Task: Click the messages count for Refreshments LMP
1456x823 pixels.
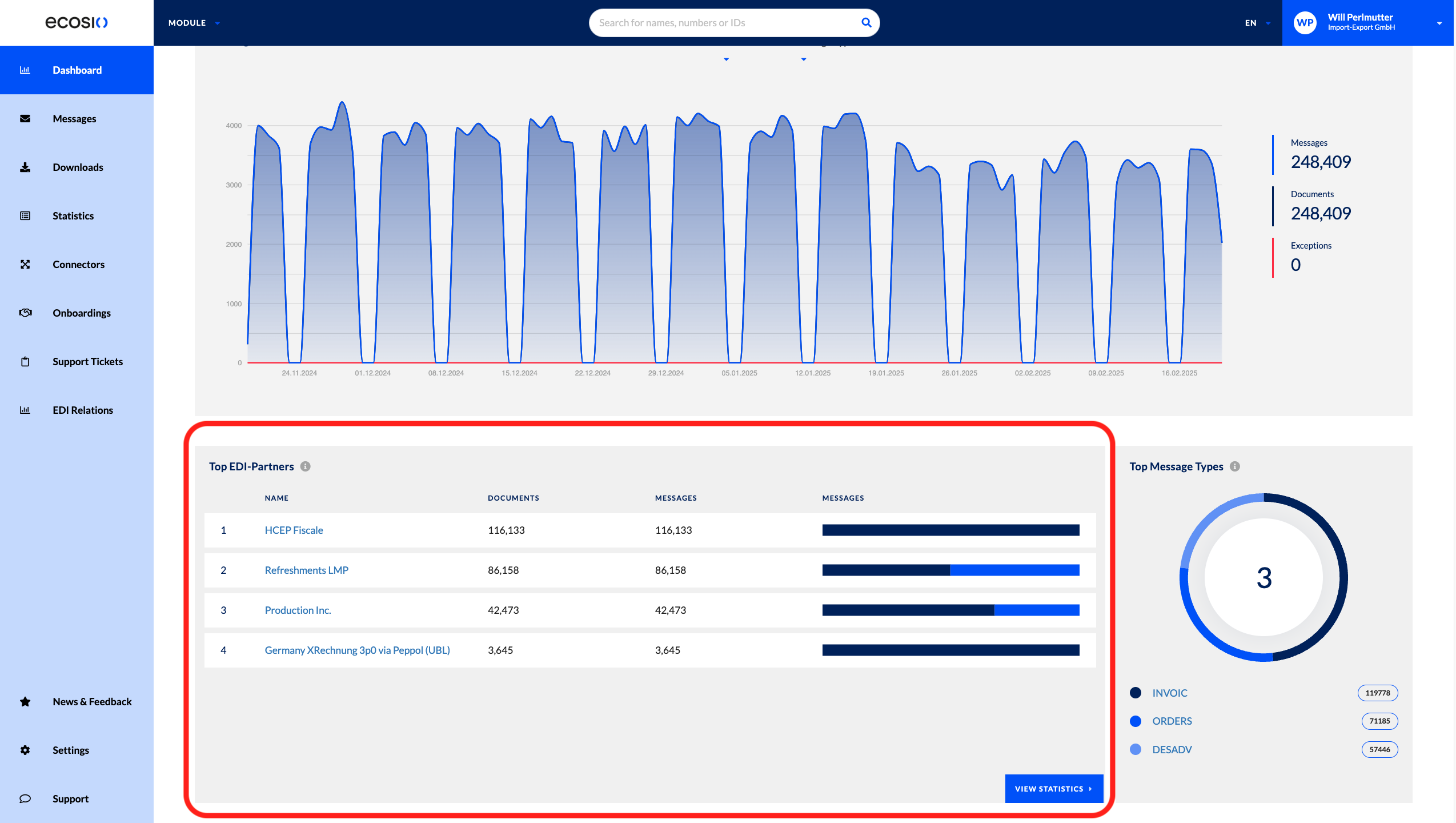Action: click(x=671, y=570)
